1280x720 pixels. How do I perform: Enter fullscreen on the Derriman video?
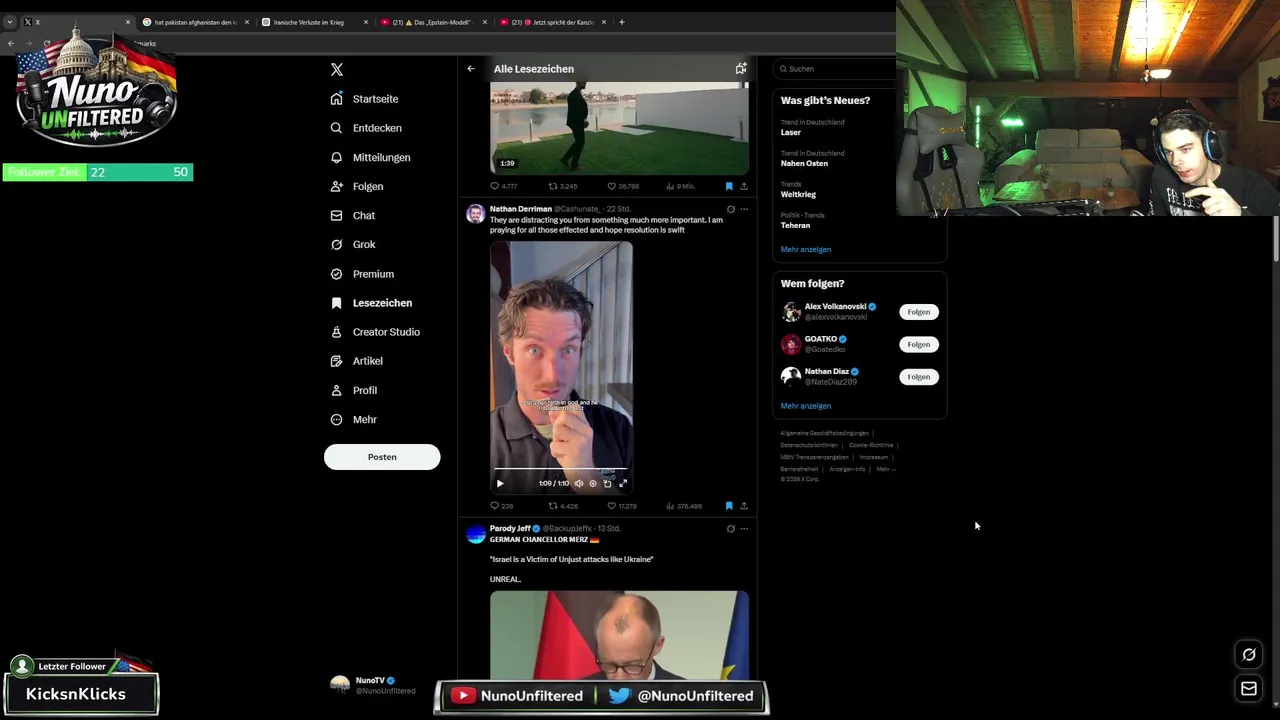(x=623, y=484)
